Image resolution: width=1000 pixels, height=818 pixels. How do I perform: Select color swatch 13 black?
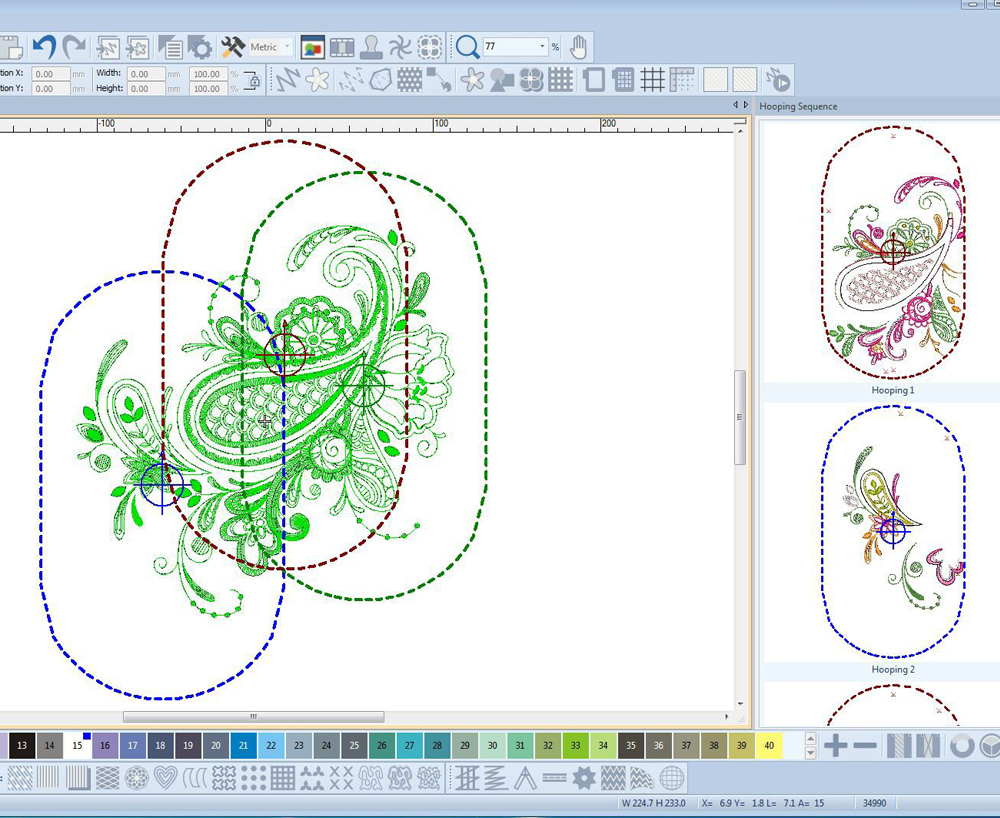[x=22, y=745]
